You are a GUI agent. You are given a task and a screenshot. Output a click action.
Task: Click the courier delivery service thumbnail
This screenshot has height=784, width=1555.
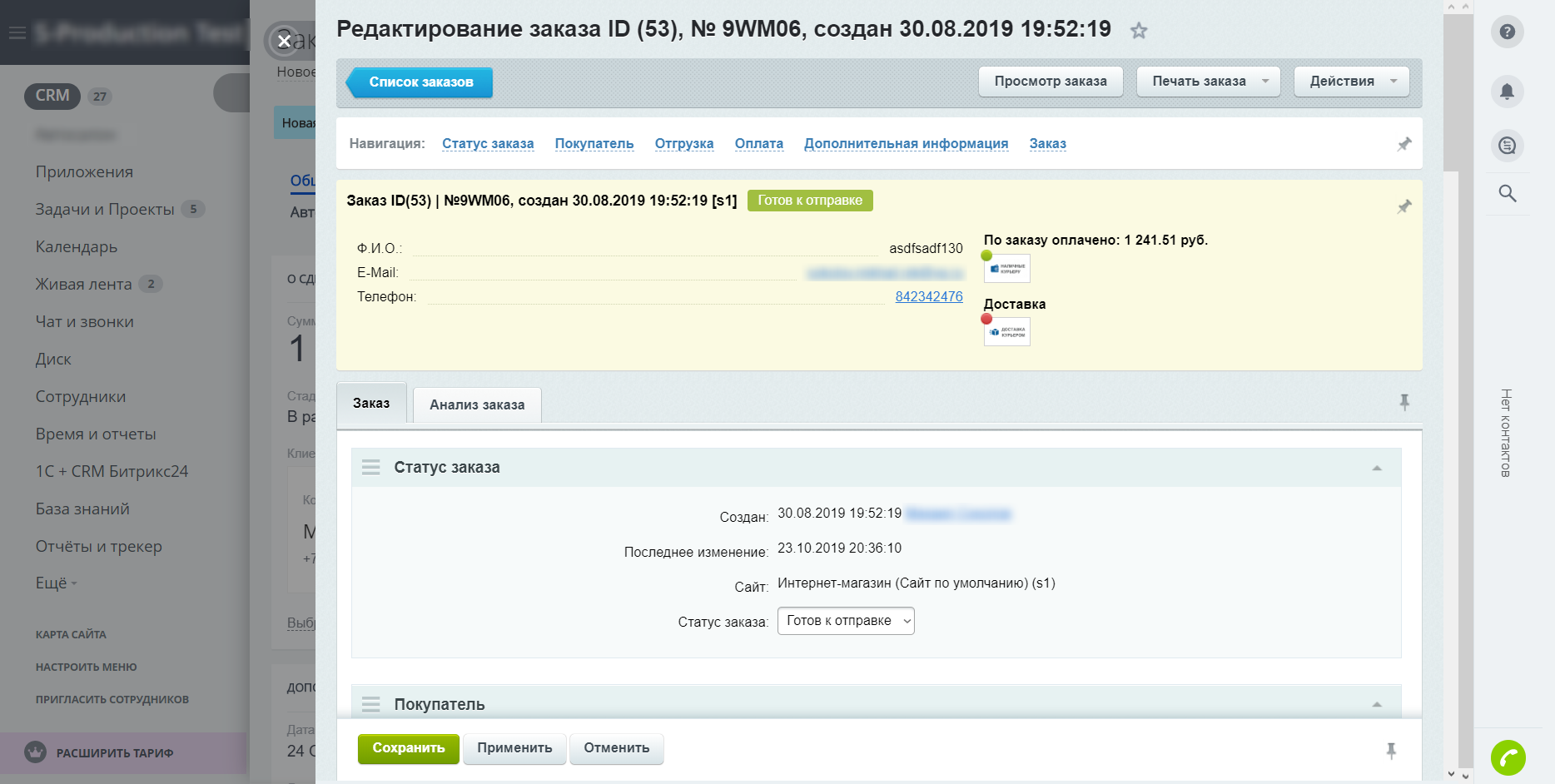click(1007, 331)
